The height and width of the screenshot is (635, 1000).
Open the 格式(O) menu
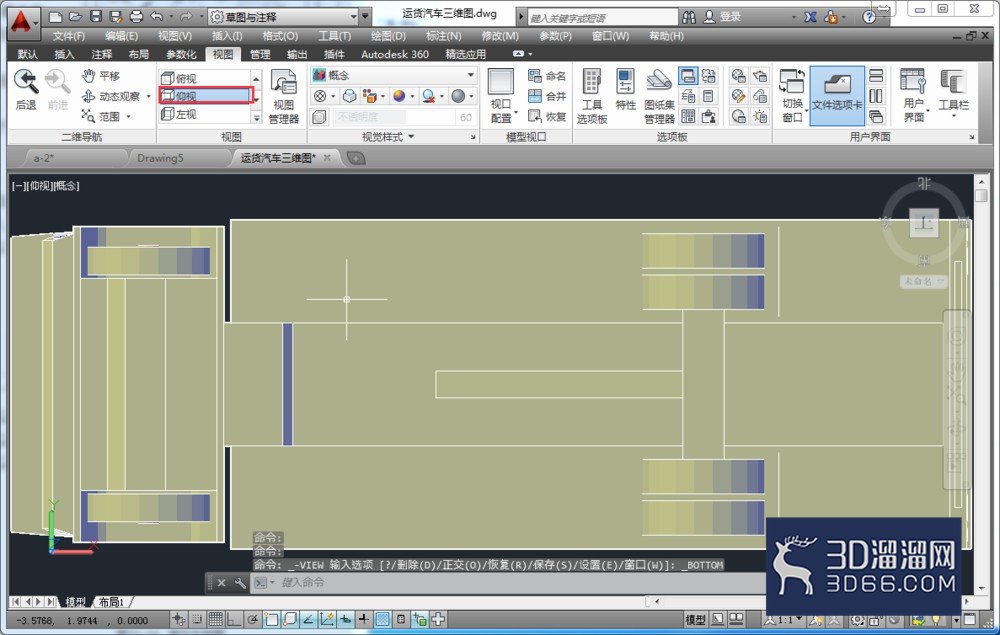pos(280,36)
